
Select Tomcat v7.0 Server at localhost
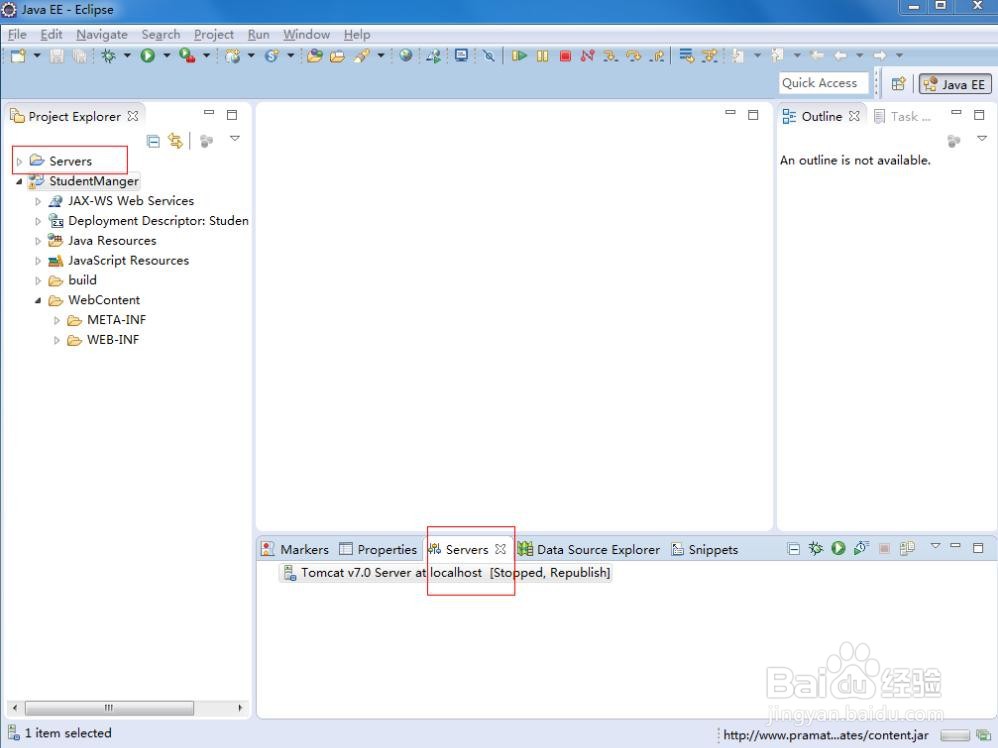pos(446,573)
